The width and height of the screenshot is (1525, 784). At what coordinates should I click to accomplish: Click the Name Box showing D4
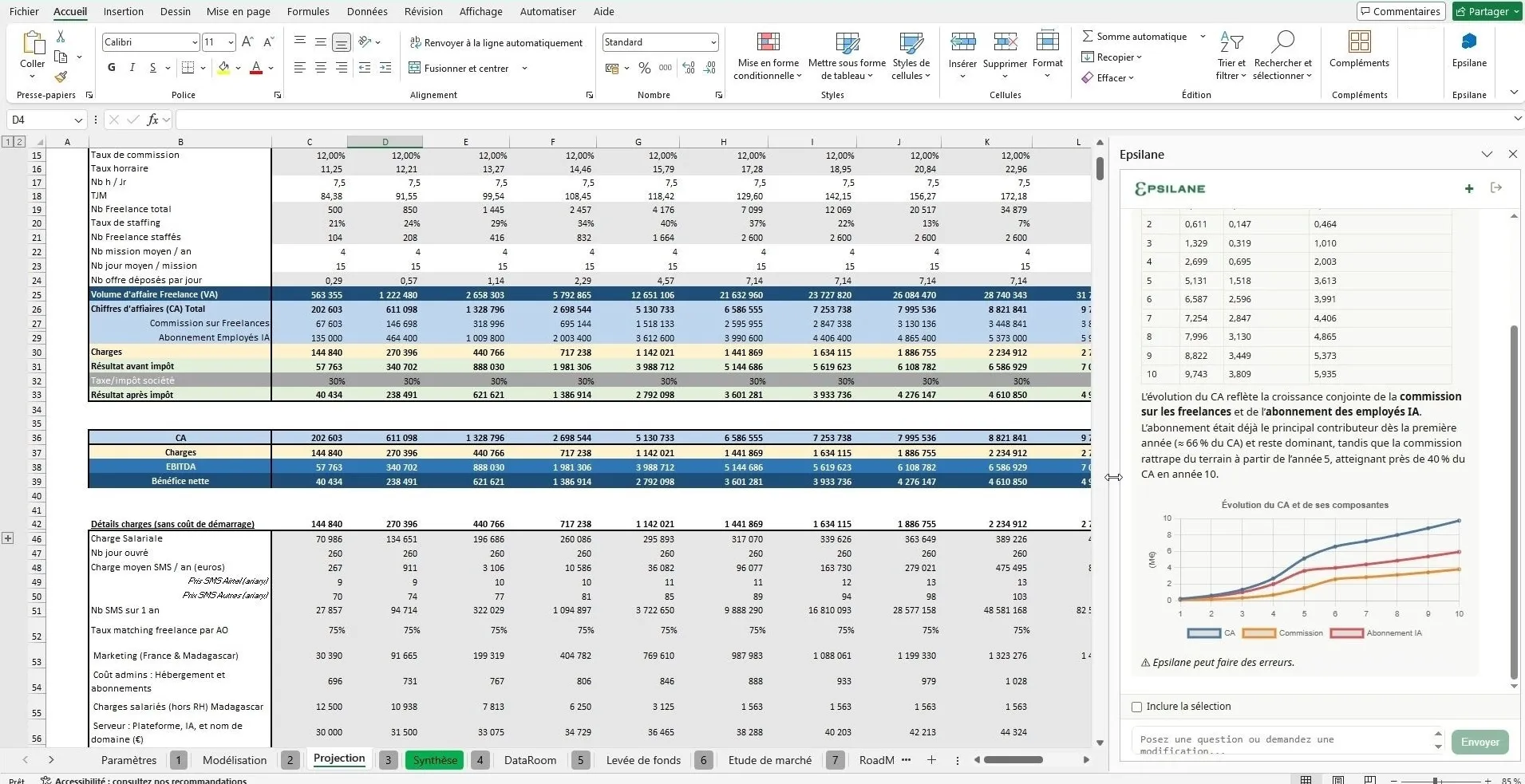pos(40,119)
